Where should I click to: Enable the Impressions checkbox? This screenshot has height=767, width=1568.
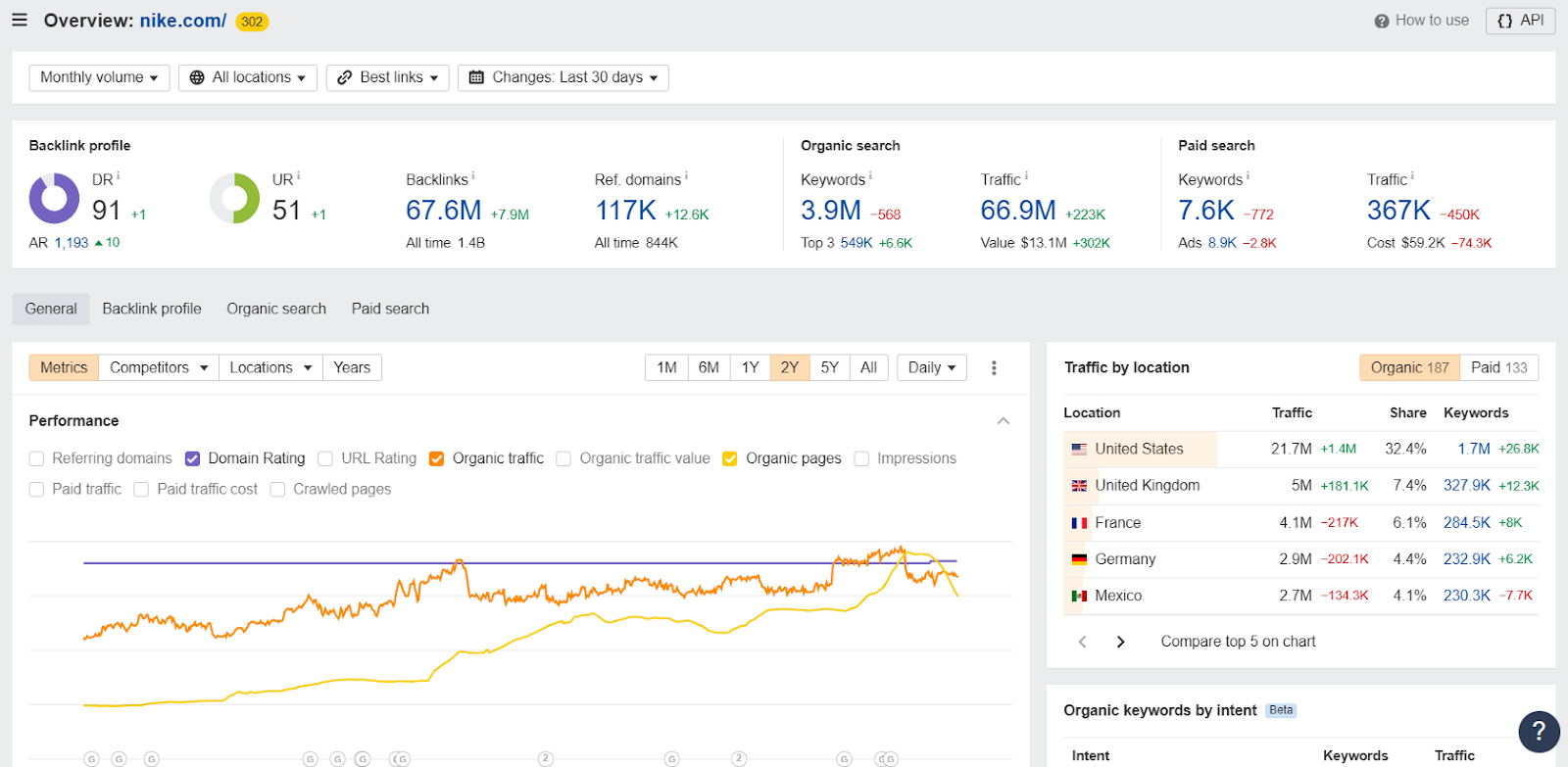coord(861,458)
